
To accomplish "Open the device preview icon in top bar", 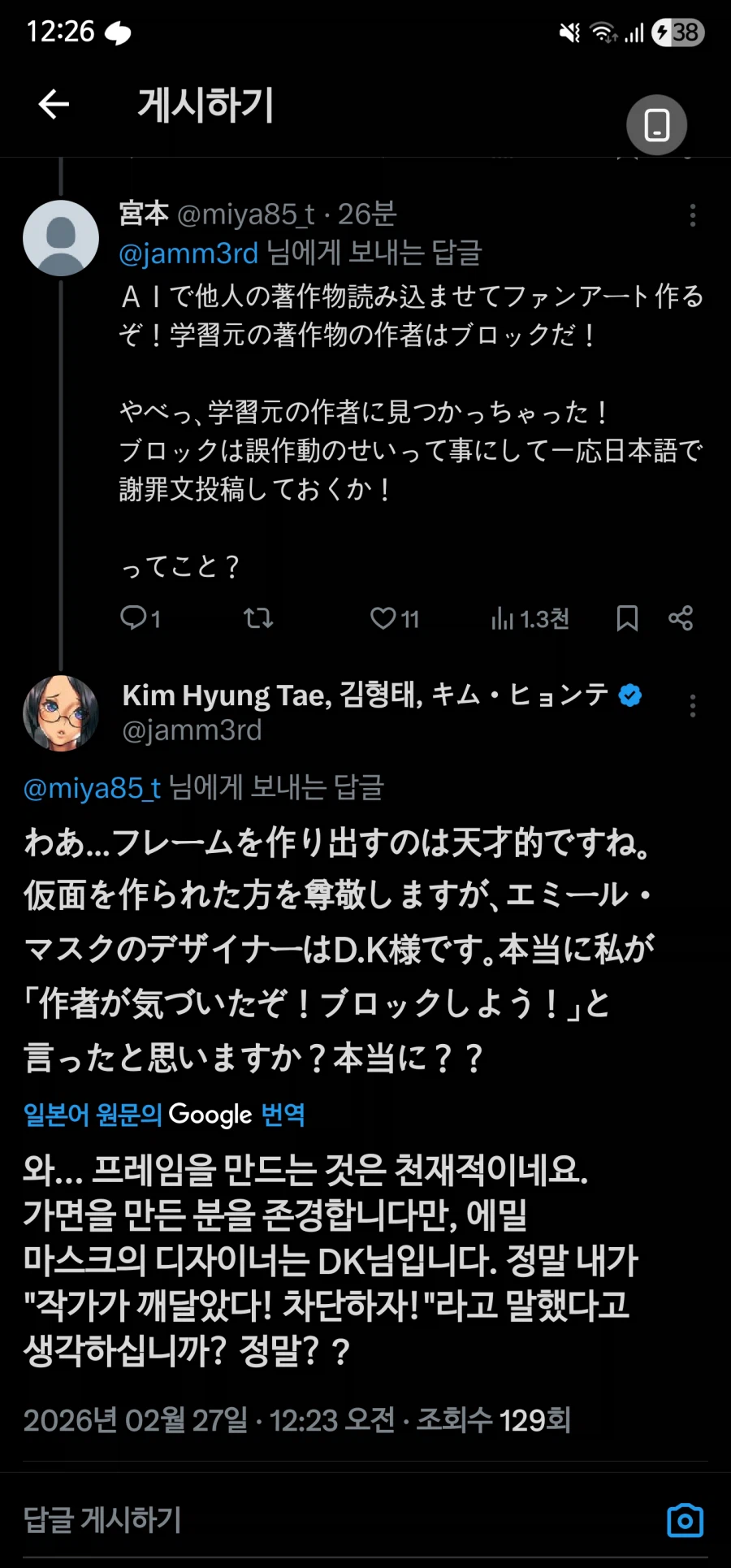I will click(x=656, y=125).
